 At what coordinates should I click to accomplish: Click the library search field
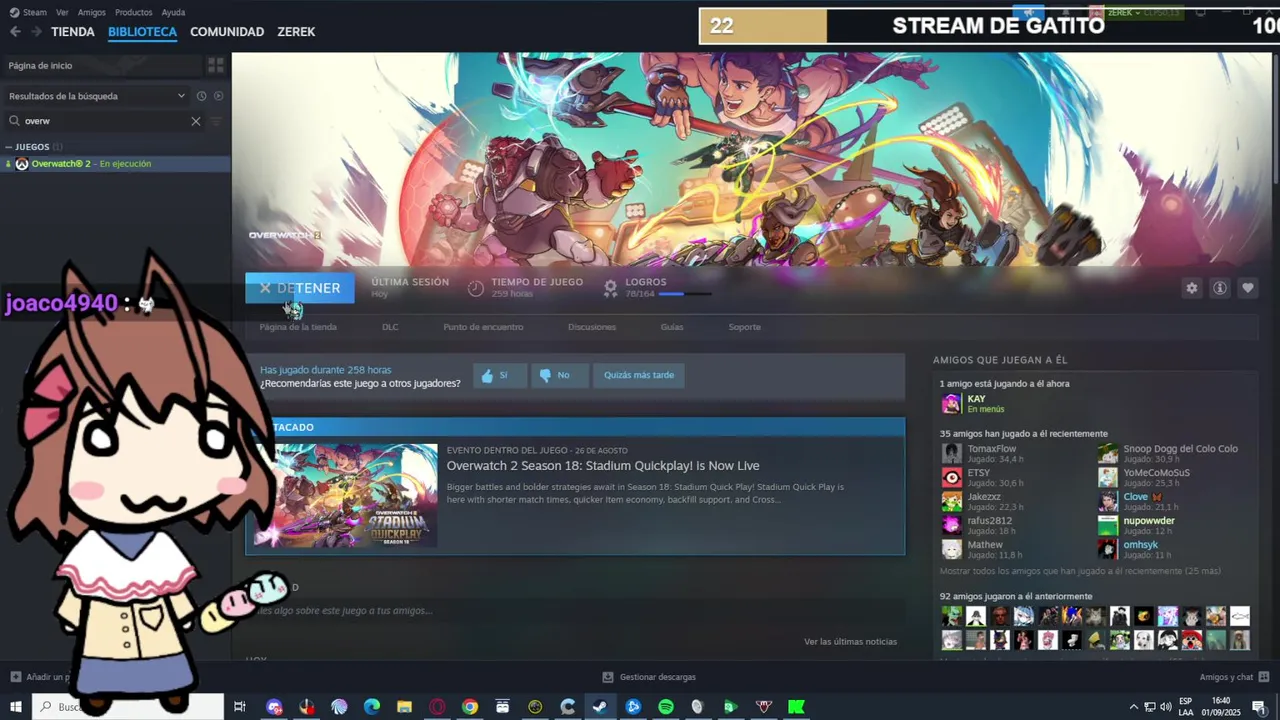tap(105, 121)
